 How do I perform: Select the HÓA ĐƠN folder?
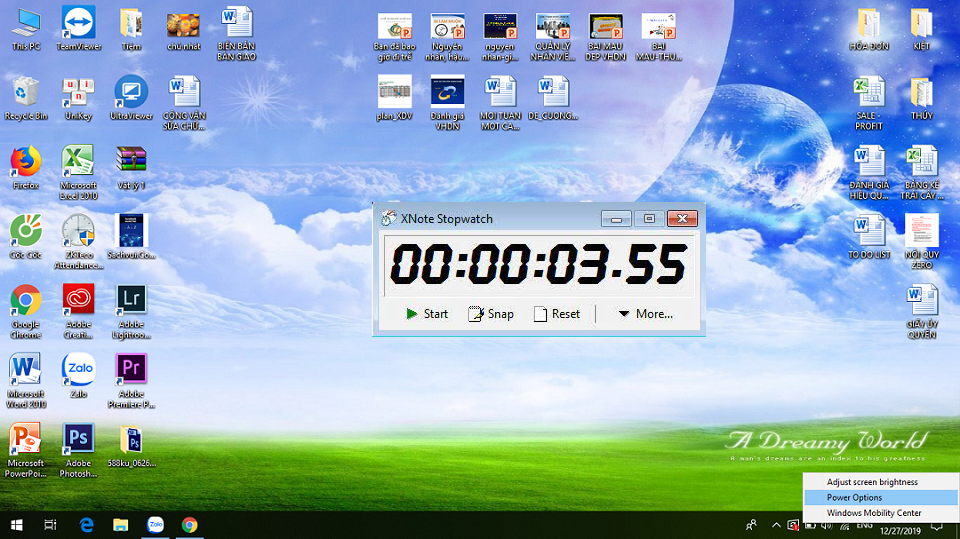click(869, 29)
